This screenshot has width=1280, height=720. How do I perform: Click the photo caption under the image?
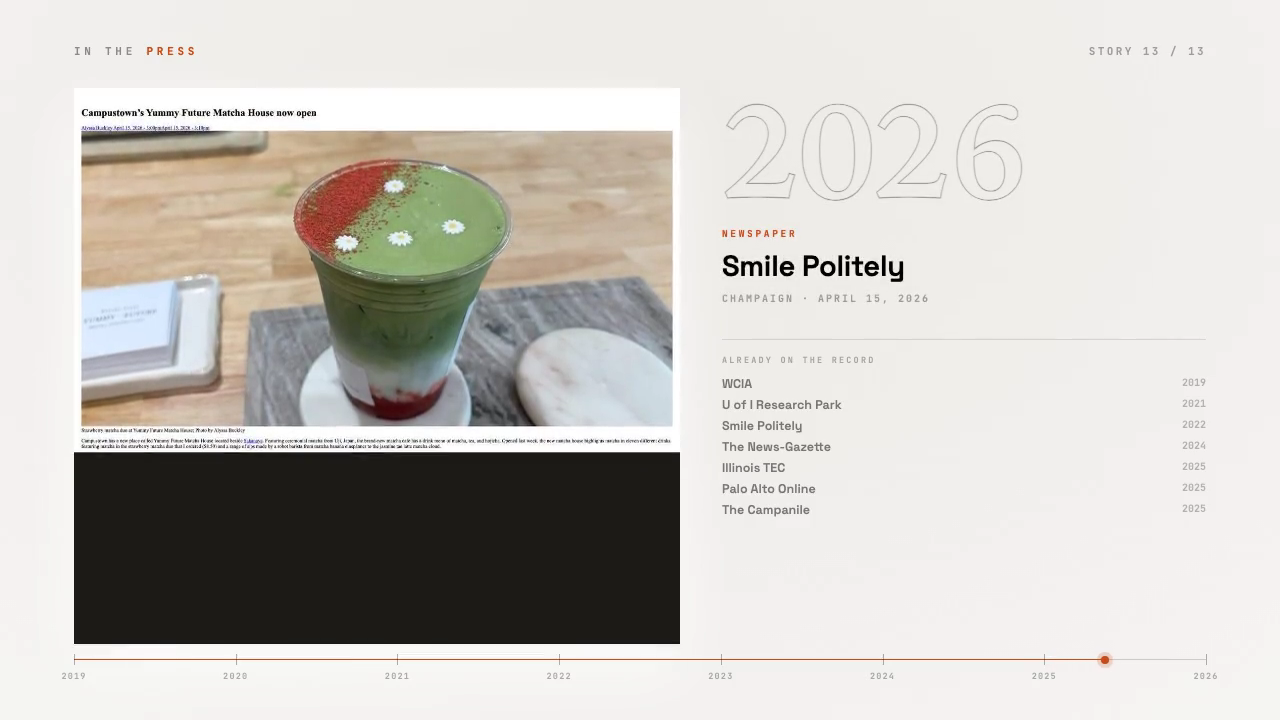click(x=163, y=430)
